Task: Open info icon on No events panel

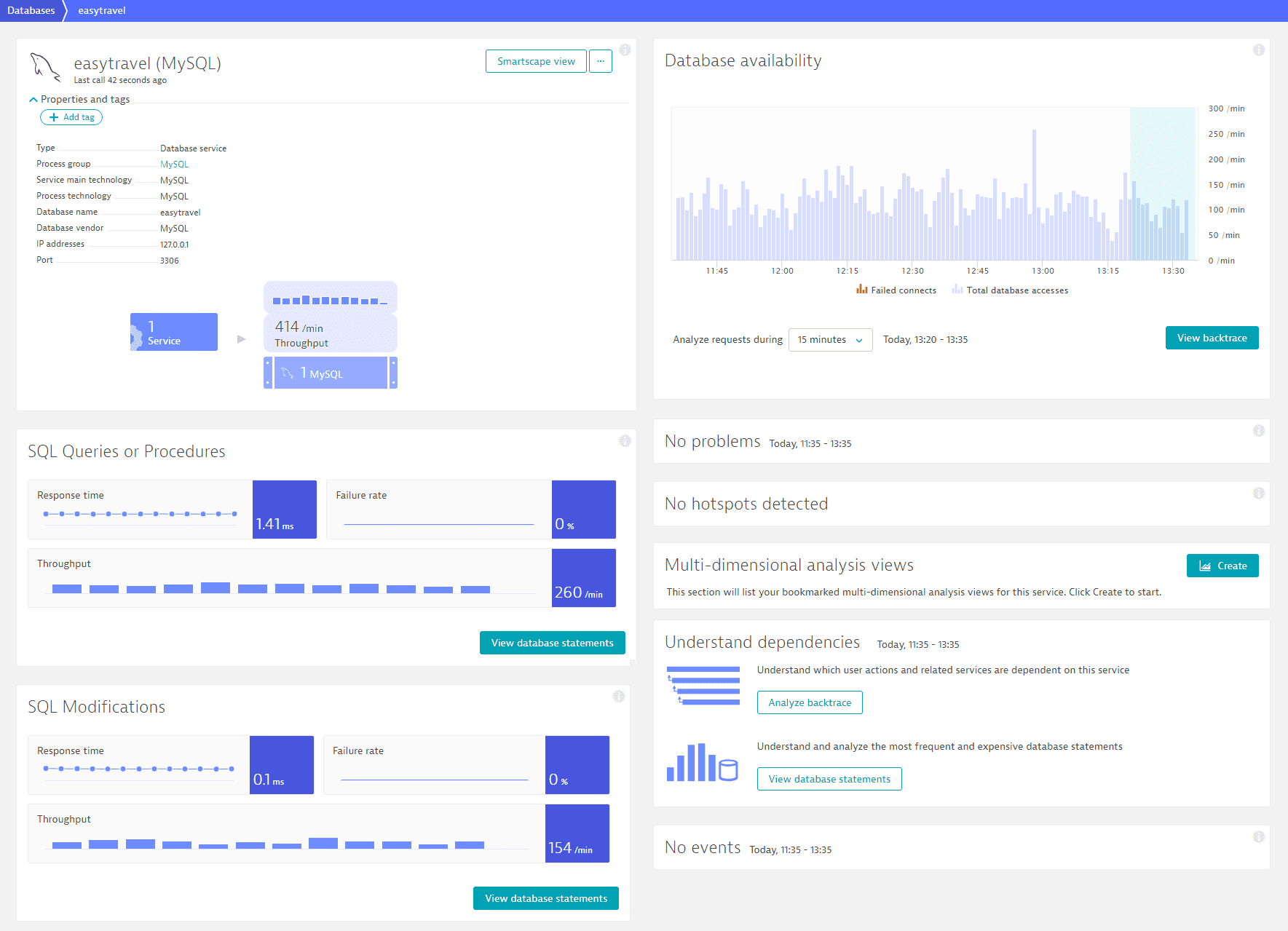Action: coord(1258,836)
